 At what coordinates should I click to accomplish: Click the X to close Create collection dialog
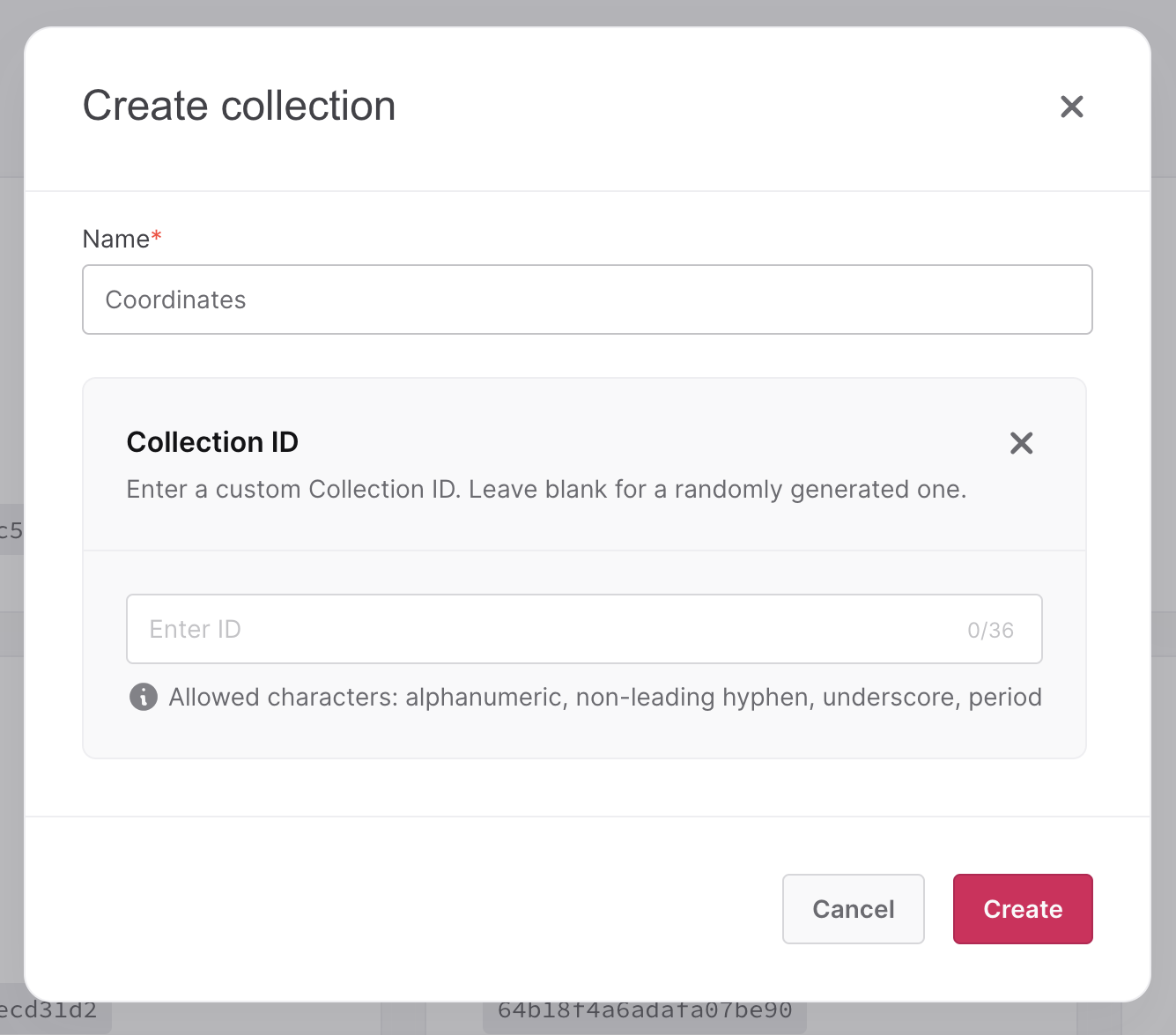pyautogui.click(x=1071, y=106)
